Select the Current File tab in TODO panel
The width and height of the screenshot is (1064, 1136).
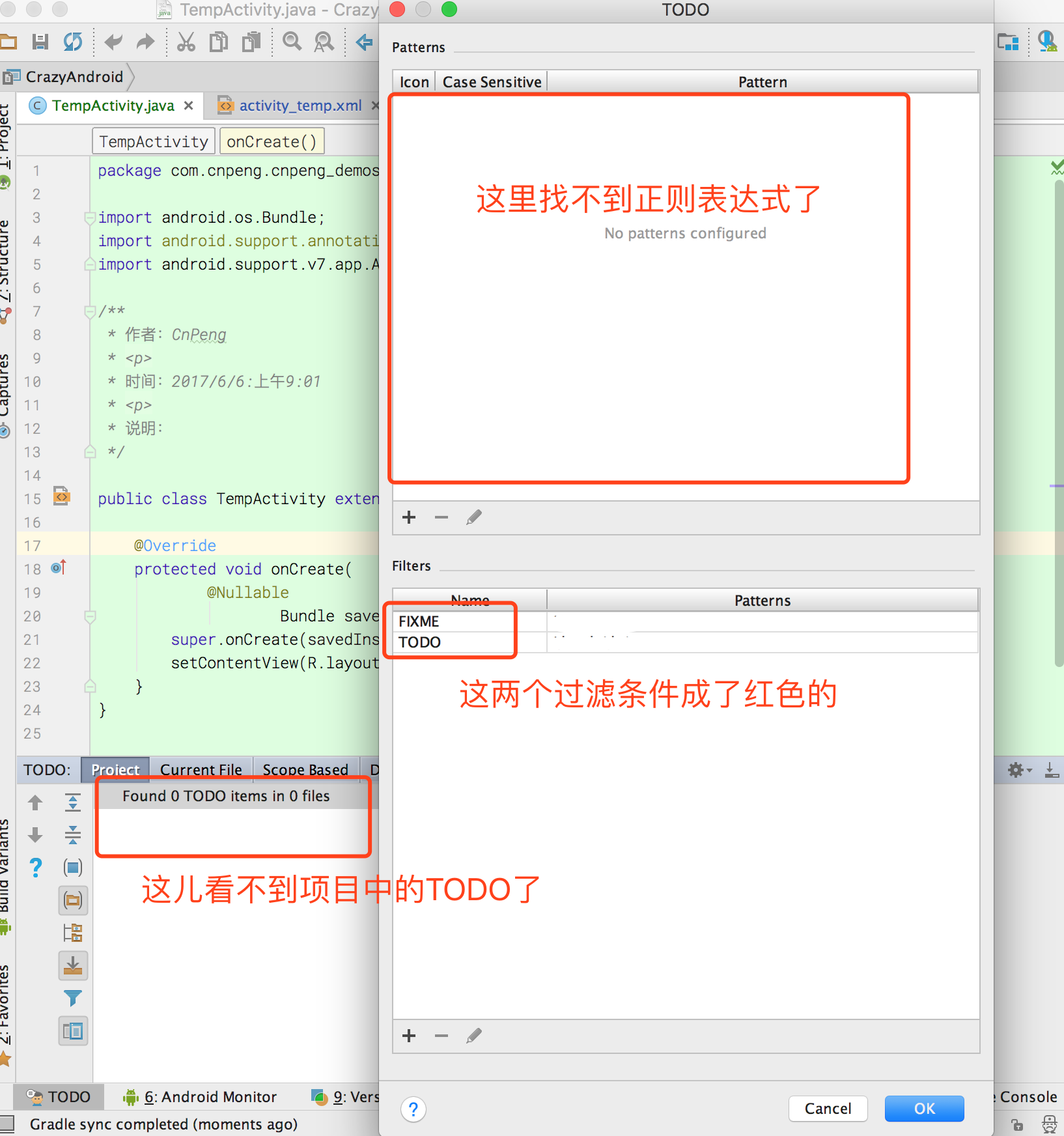click(x=201, y=770)
